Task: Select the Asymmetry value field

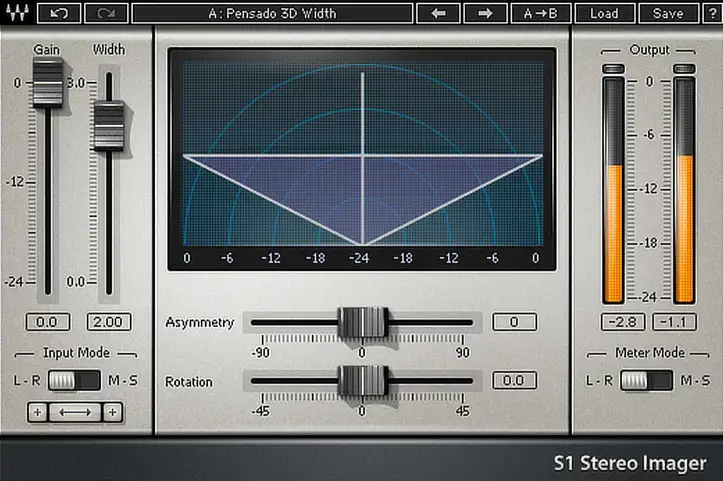Action: [x=515, y=322]
